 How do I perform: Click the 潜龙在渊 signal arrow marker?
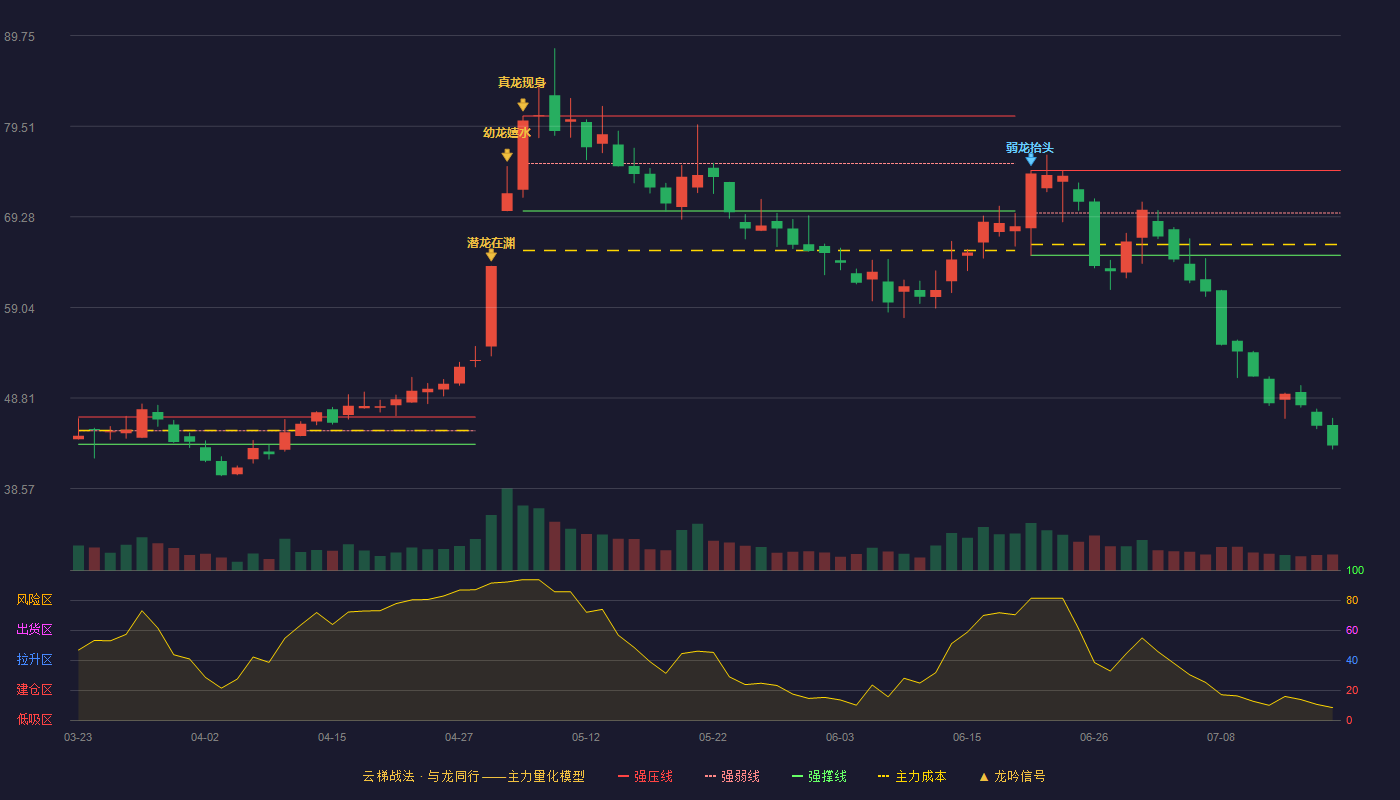tap(491, 255)
